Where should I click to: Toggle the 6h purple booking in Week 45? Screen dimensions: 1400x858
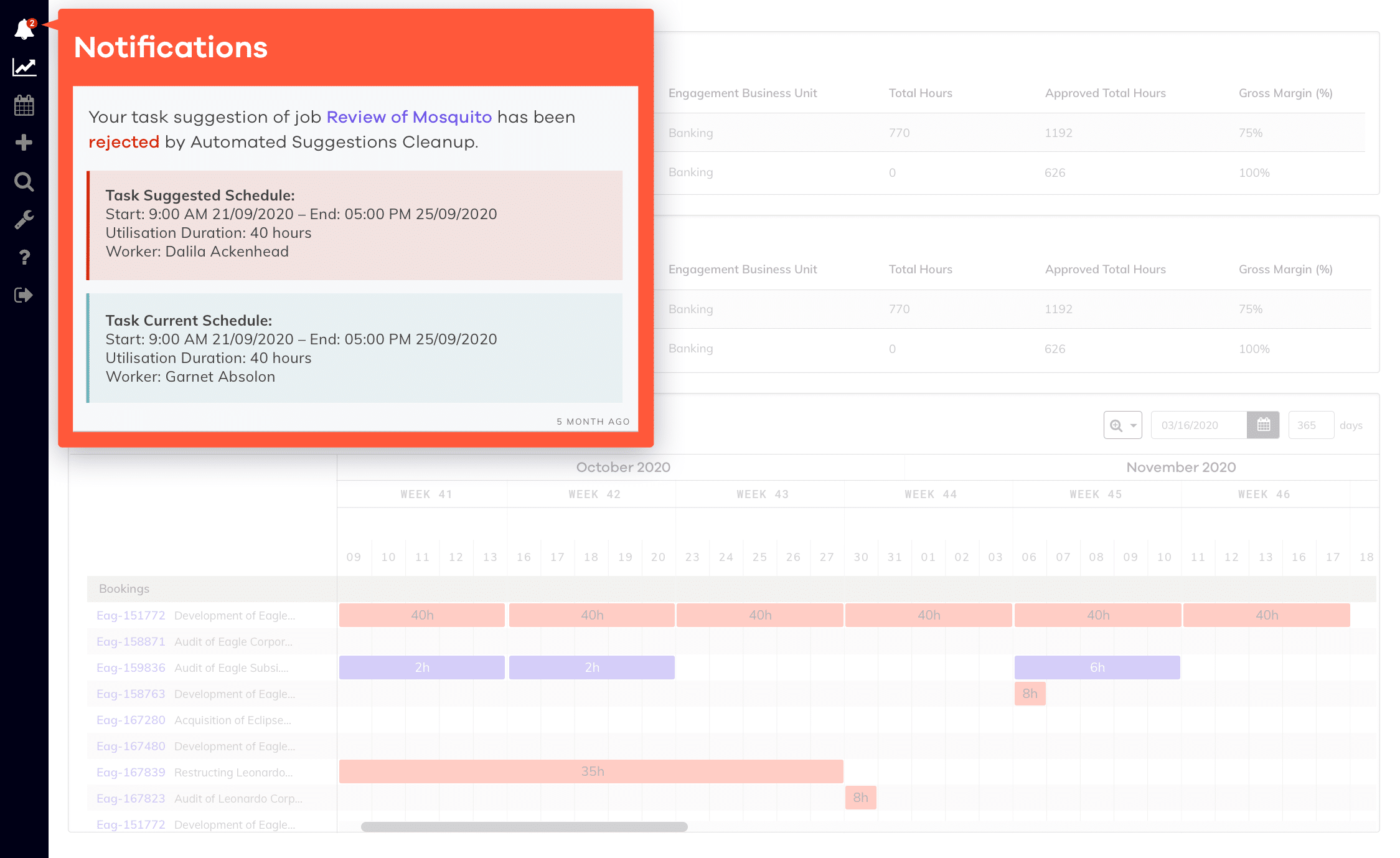1097,667
